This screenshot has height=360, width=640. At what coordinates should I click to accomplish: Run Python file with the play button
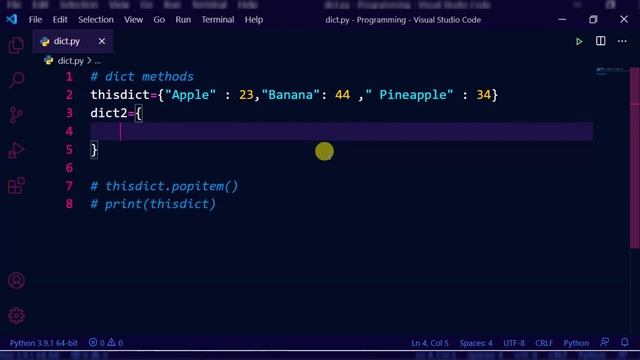tap(579, 41)
